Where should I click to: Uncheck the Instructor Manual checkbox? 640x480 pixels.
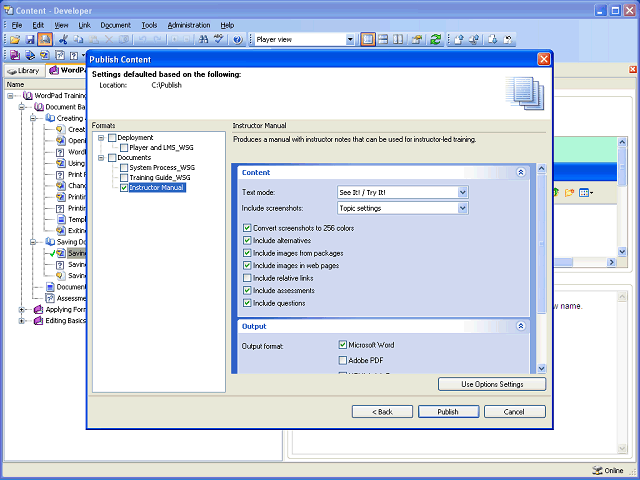click(124, 188)
